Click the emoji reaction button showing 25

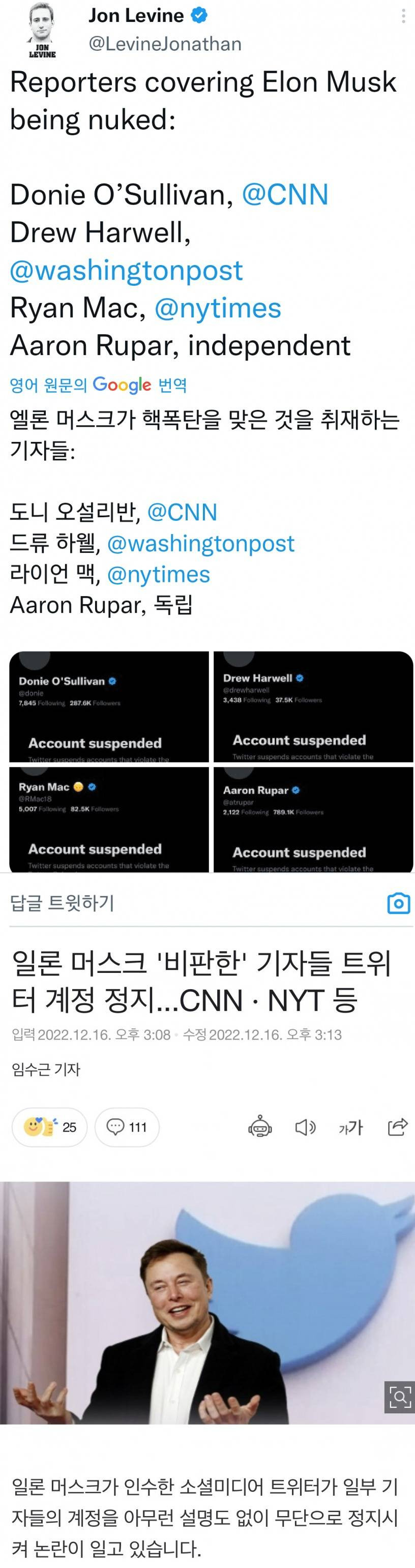[x=50, y=1128]
